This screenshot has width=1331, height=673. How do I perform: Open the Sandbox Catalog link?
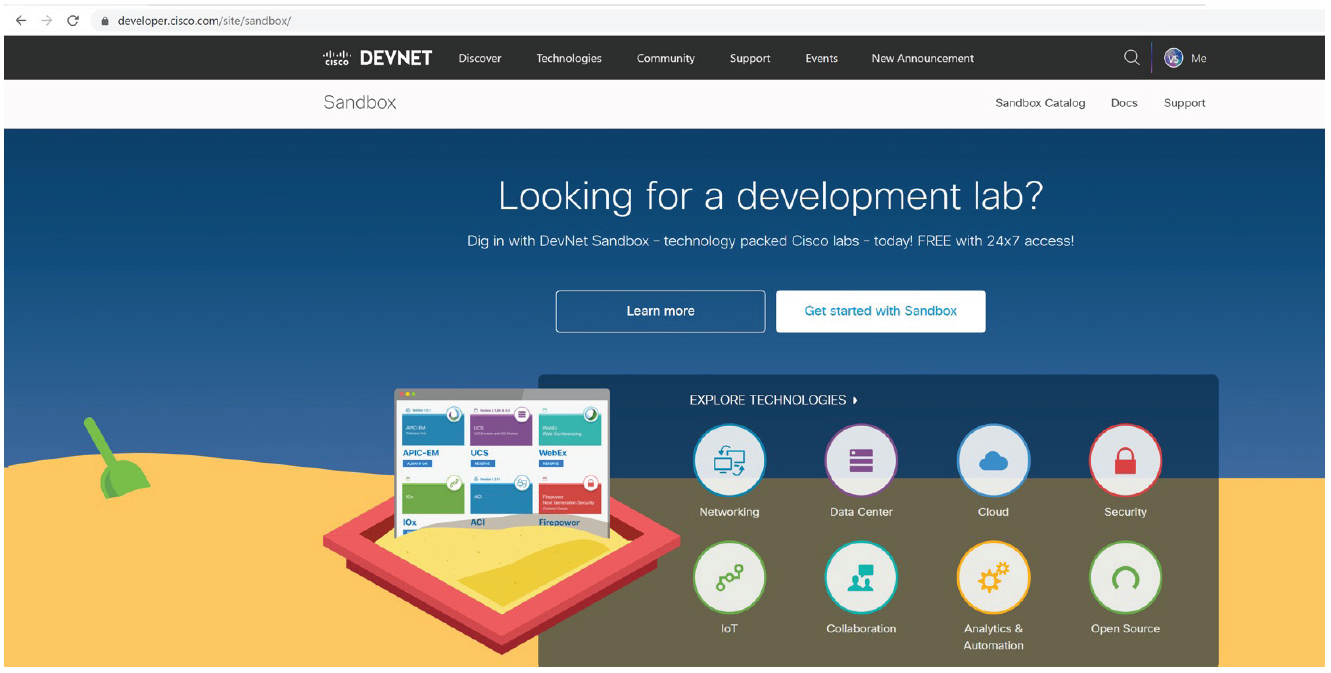pos(1040,103)
